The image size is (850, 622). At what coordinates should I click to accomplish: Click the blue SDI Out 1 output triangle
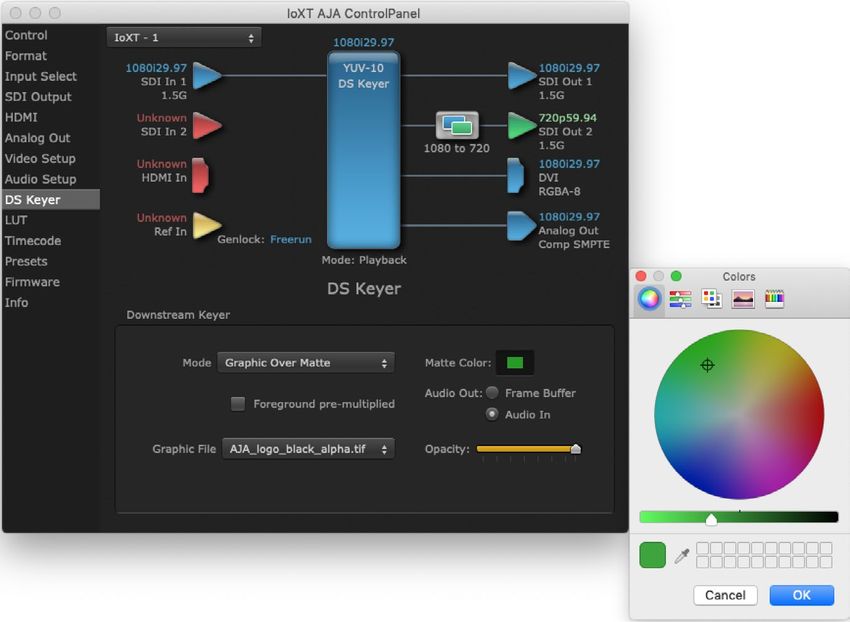coord(522,75)
